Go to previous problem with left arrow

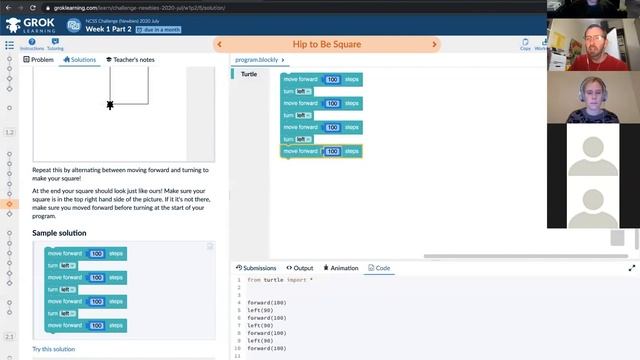220,44
